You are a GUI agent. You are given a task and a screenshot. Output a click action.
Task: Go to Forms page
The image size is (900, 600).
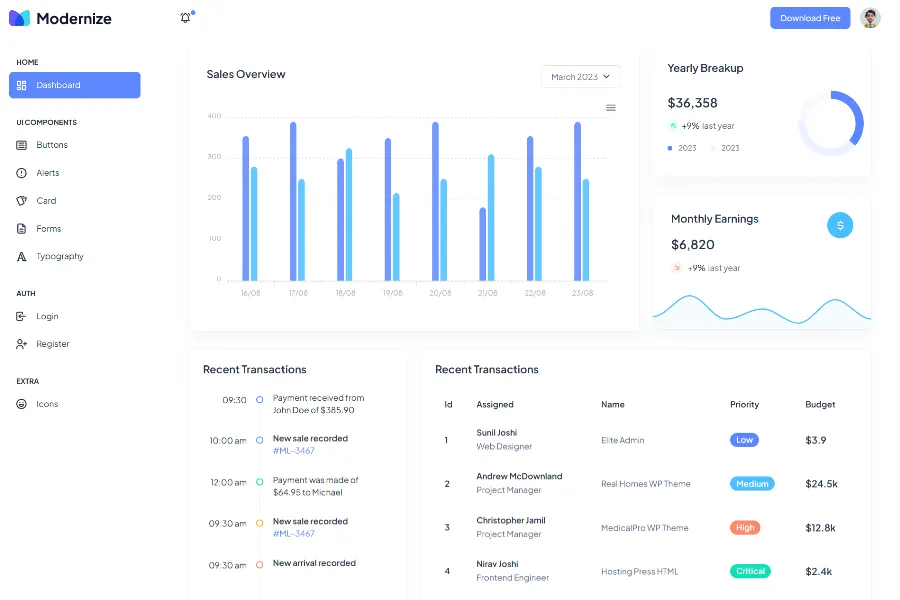tap(49, 229)
